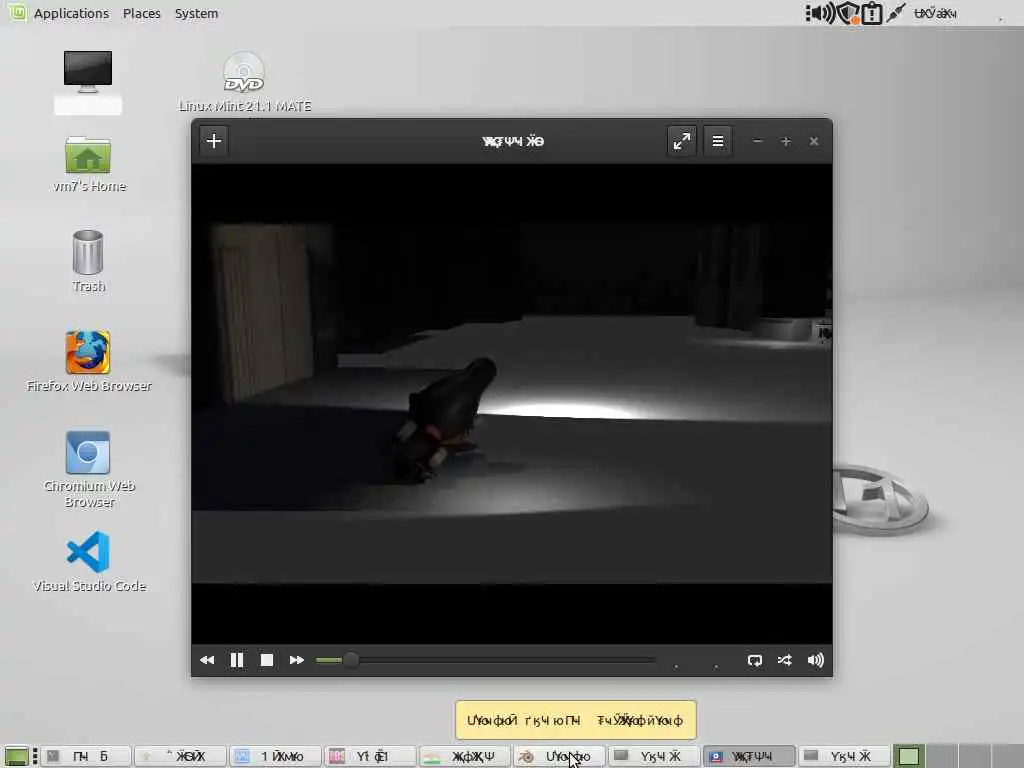Switch to third taskbar window with blue icon

click(276, 756)
